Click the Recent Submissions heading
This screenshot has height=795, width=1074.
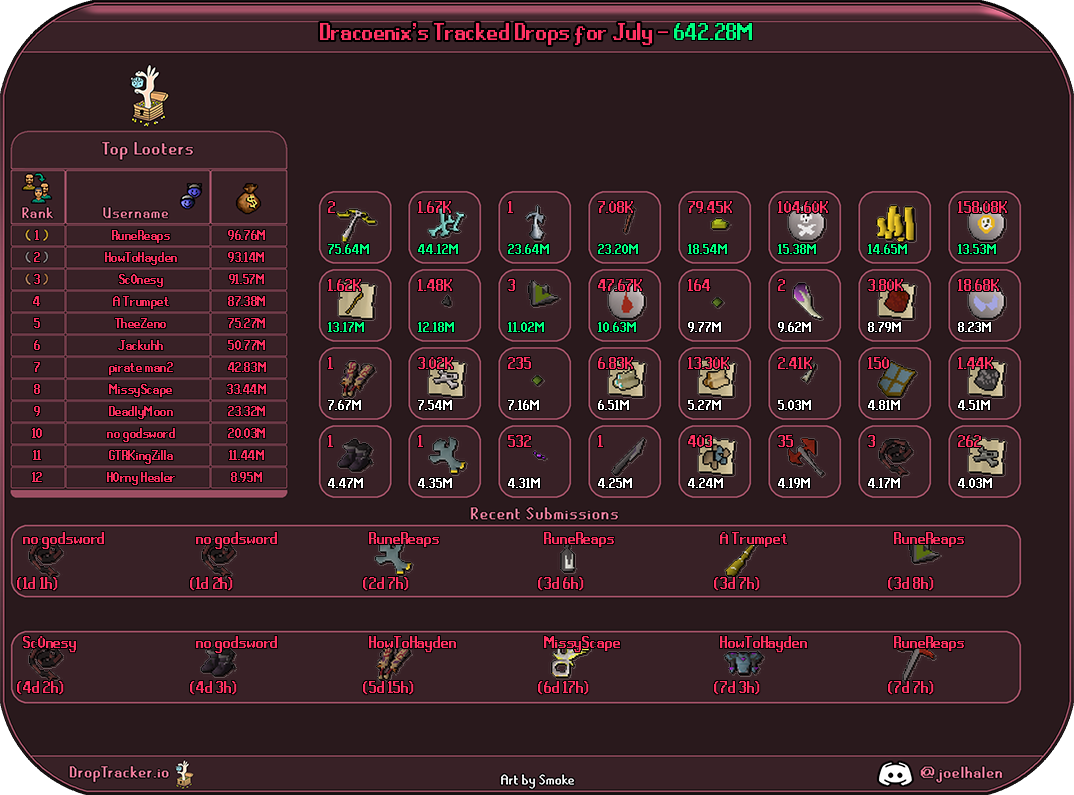(x=544, y=514)
